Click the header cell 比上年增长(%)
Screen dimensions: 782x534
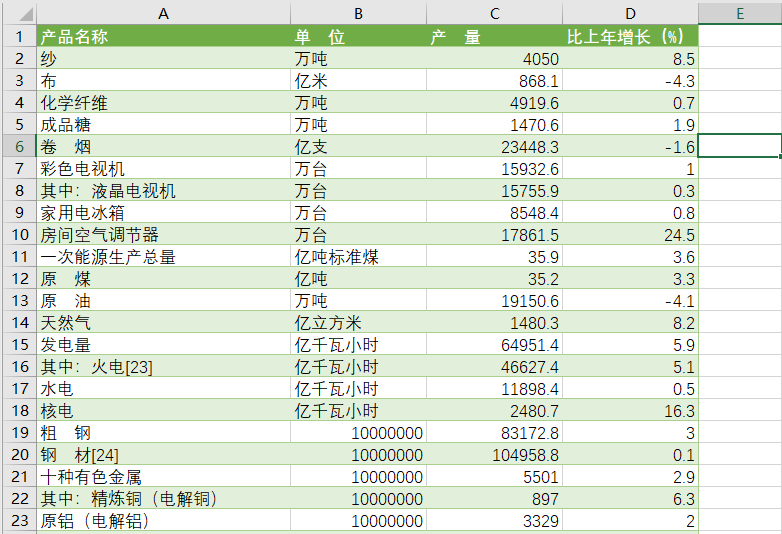pyautogui.click(x=630, y=36)
